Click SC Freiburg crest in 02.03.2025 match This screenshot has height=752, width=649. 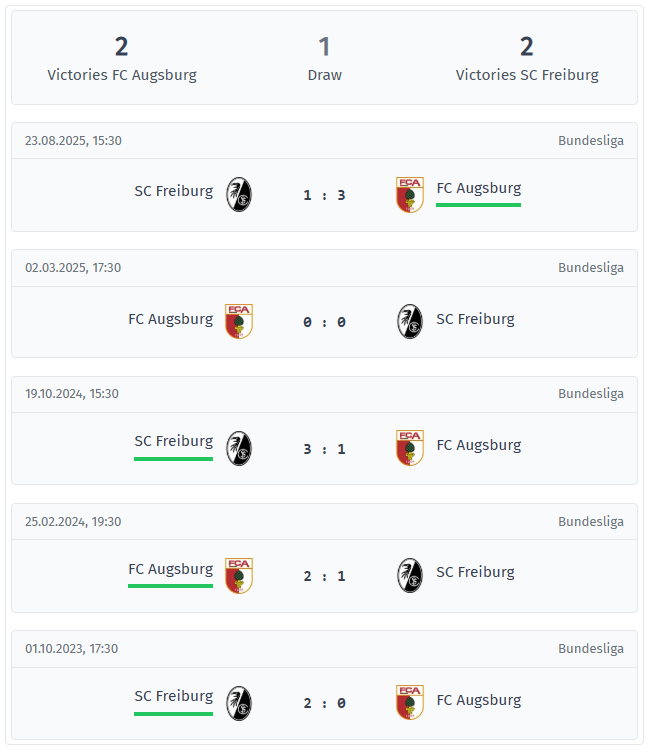409,321
